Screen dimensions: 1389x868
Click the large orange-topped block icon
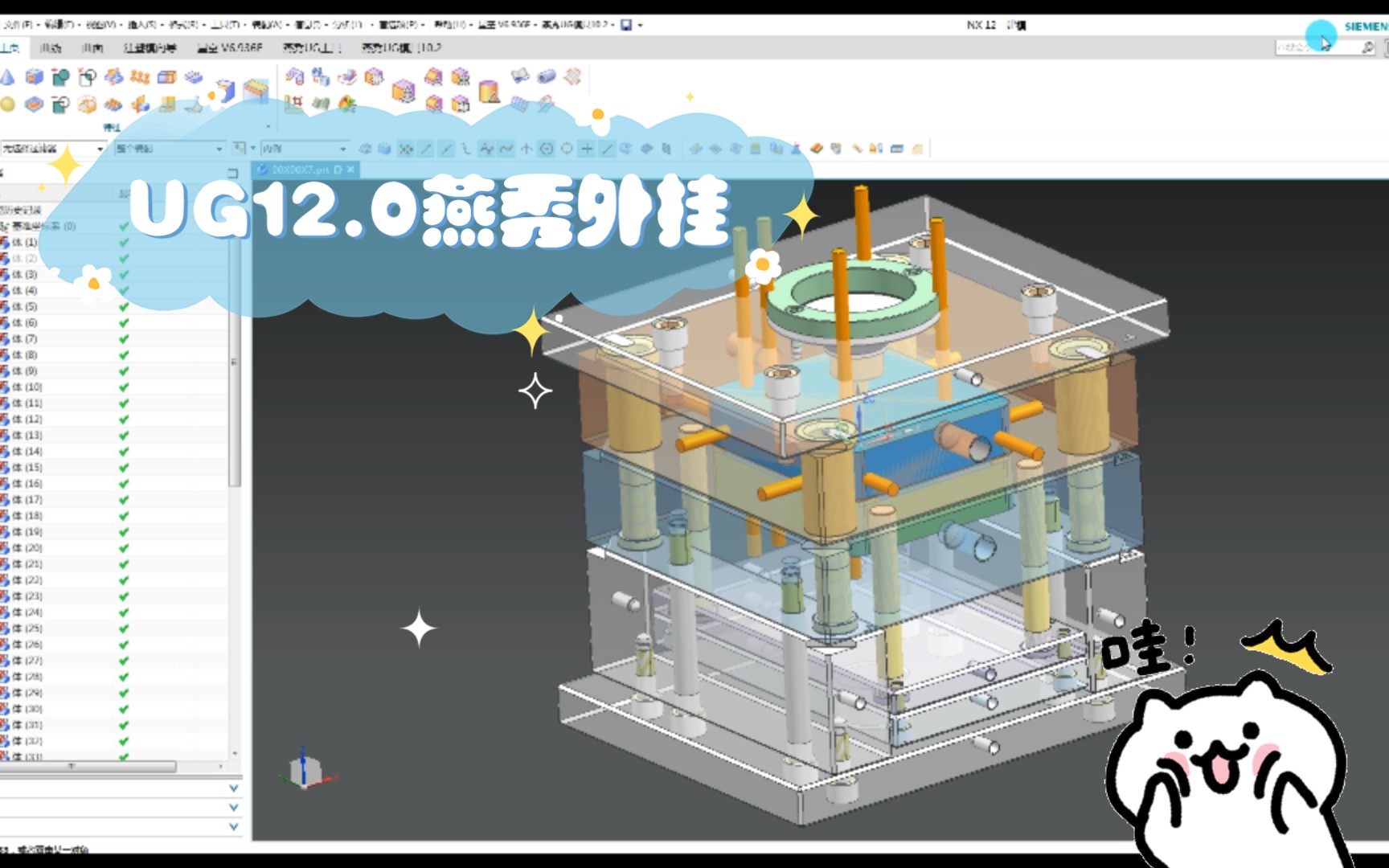pyautogui.click(x=256, y=90)
